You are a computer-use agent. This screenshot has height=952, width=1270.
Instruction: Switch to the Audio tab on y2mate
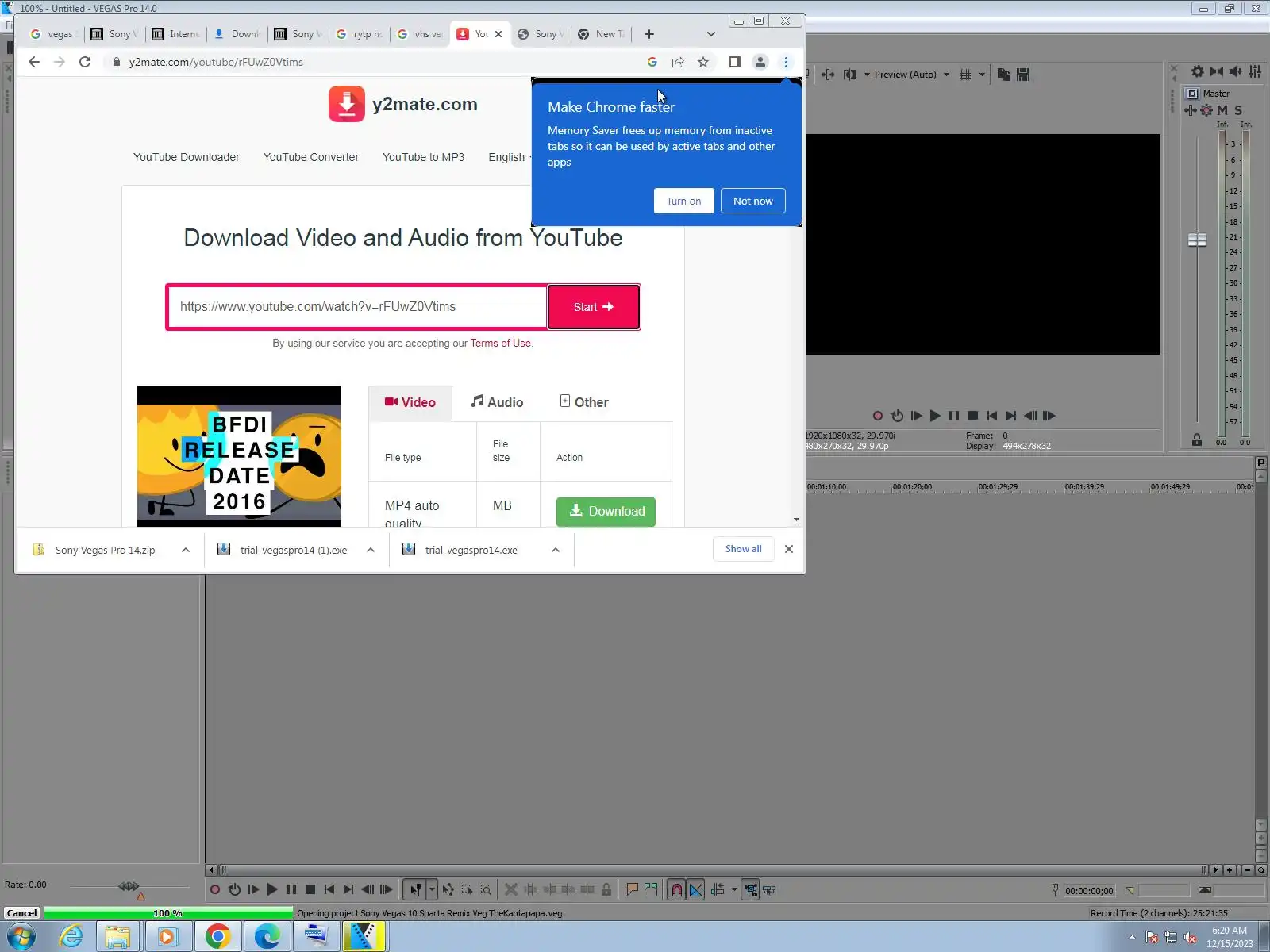coord(497,402)
